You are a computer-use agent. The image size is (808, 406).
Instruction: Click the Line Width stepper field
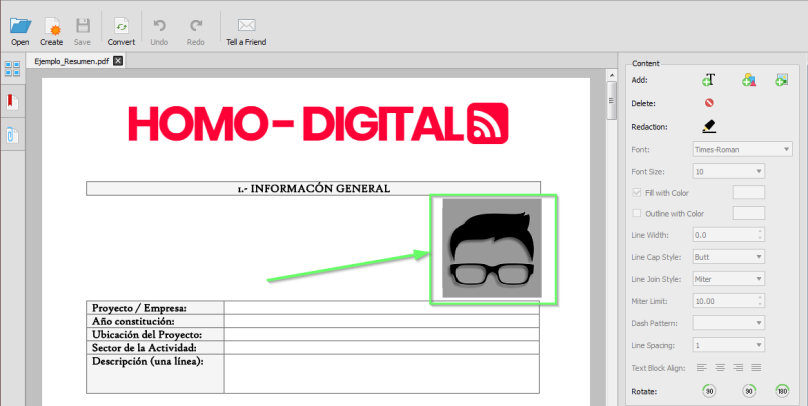[729, 235]
